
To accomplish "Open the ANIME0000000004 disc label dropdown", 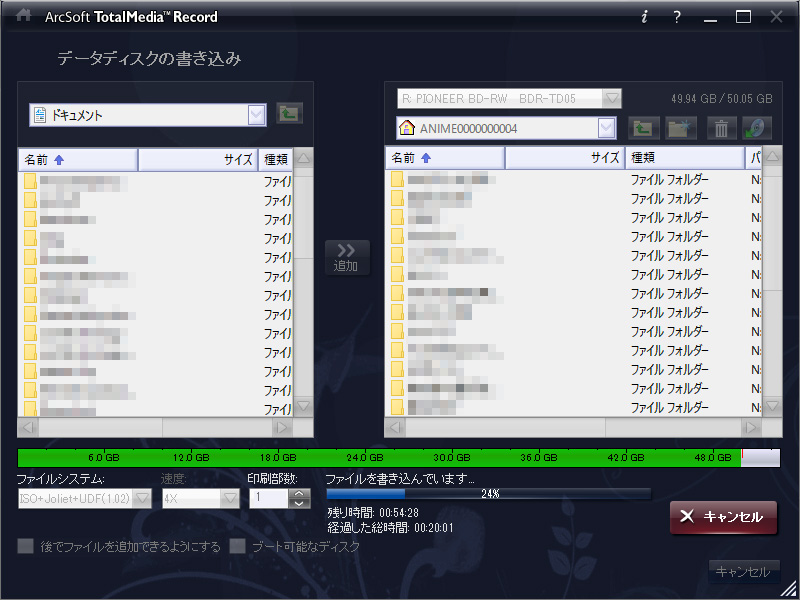I will click(606, 128).
